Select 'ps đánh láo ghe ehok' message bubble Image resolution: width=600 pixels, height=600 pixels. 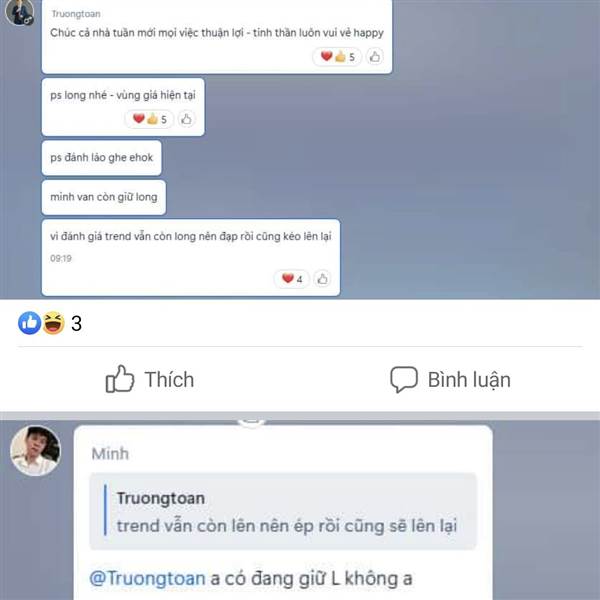[x=101, y=158]
